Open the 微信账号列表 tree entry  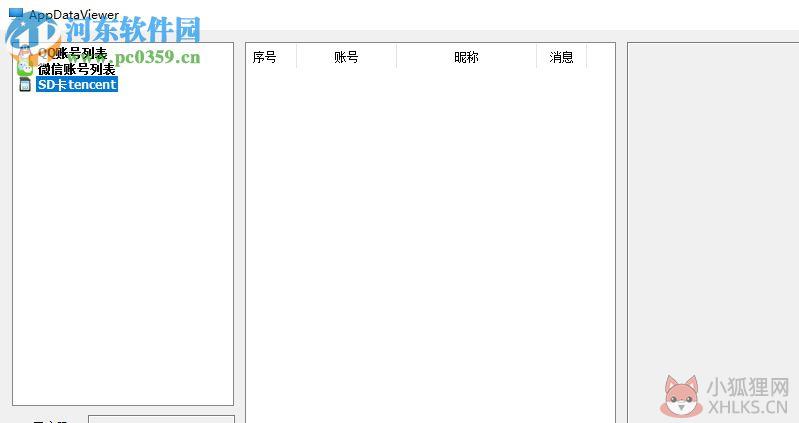tap(76, 69)
